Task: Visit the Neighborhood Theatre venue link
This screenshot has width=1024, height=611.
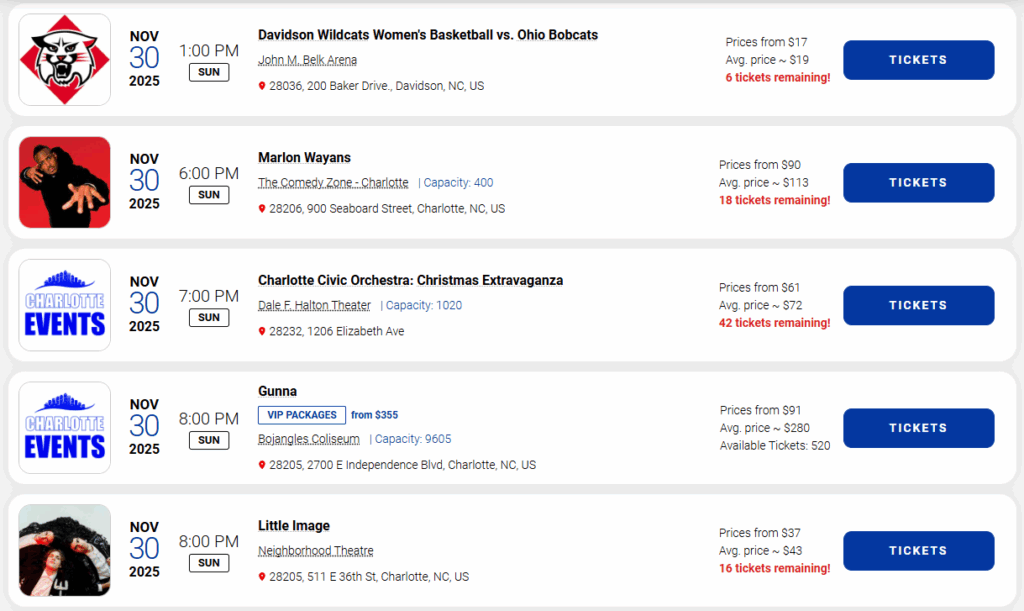Action: point(315,551)
